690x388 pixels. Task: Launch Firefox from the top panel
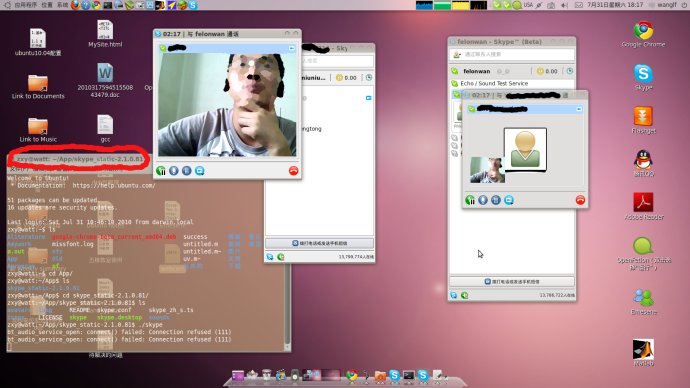coord(76,5)
